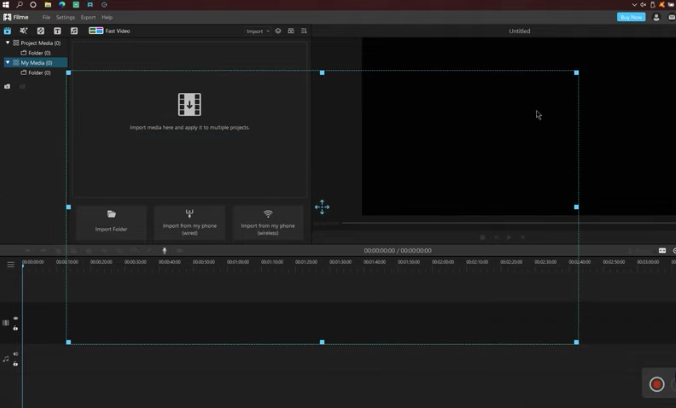Open the Text titles panel icon
The height and width of the screenshot is (408, 676).
pos(57,31)
